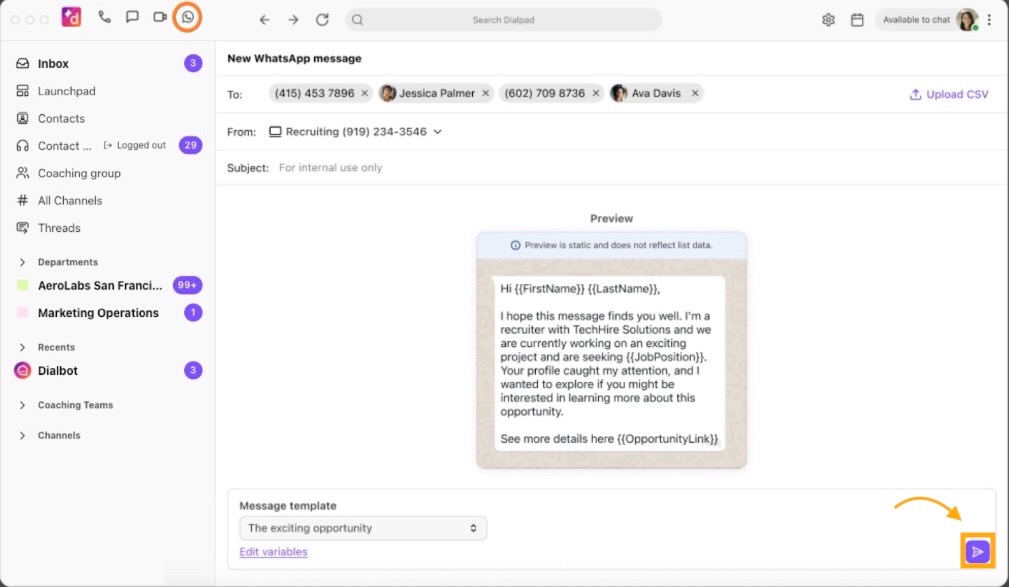Open the WhatsApp message icon

188,17
